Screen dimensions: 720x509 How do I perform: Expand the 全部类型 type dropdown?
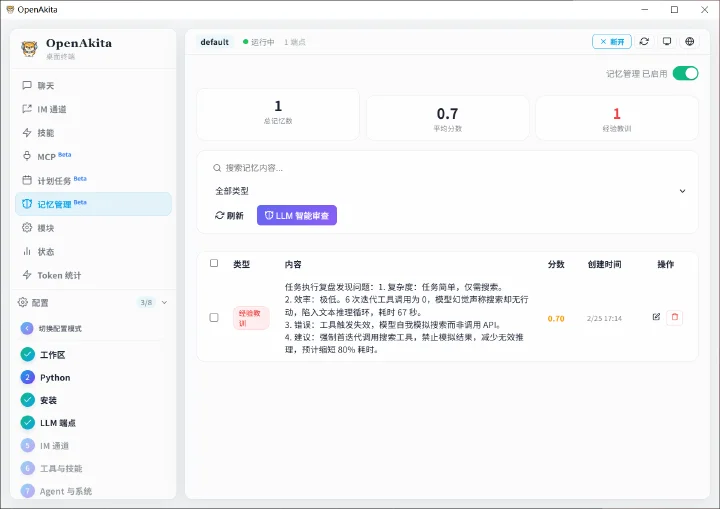click(448, 191)
